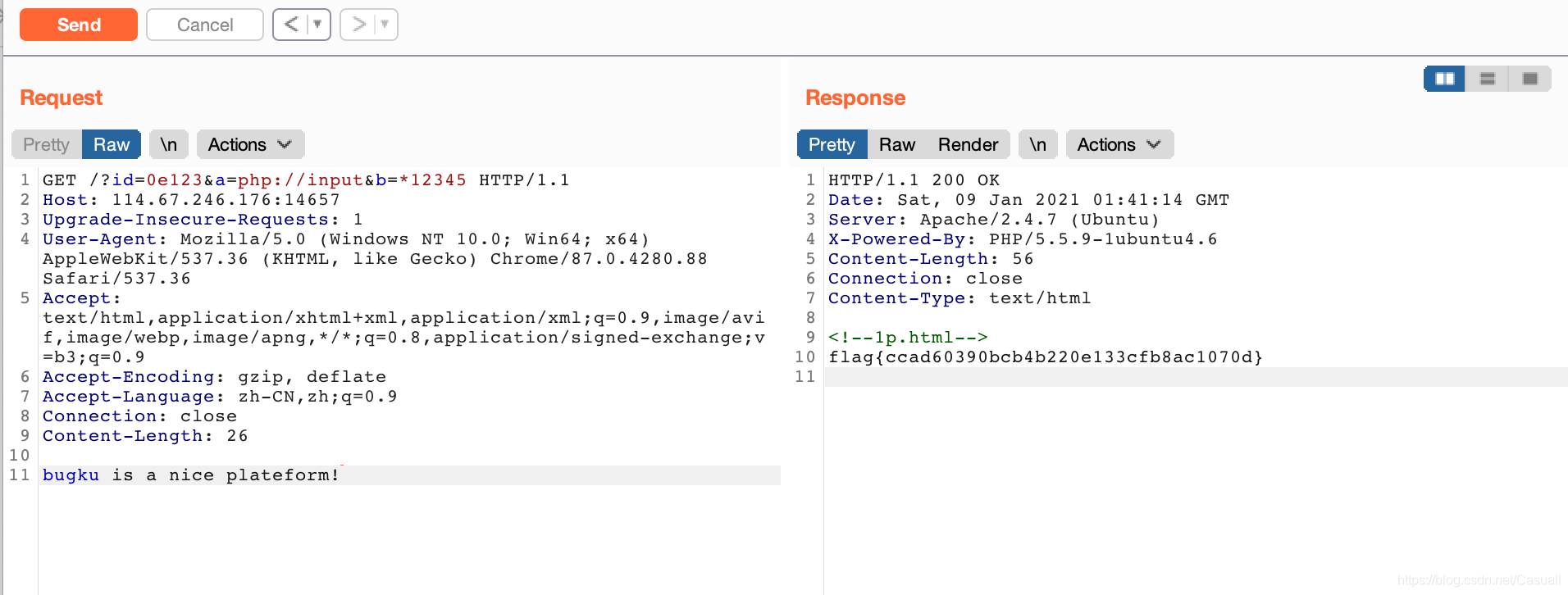Open the back history dropdown arrow

tap(318, 25)
